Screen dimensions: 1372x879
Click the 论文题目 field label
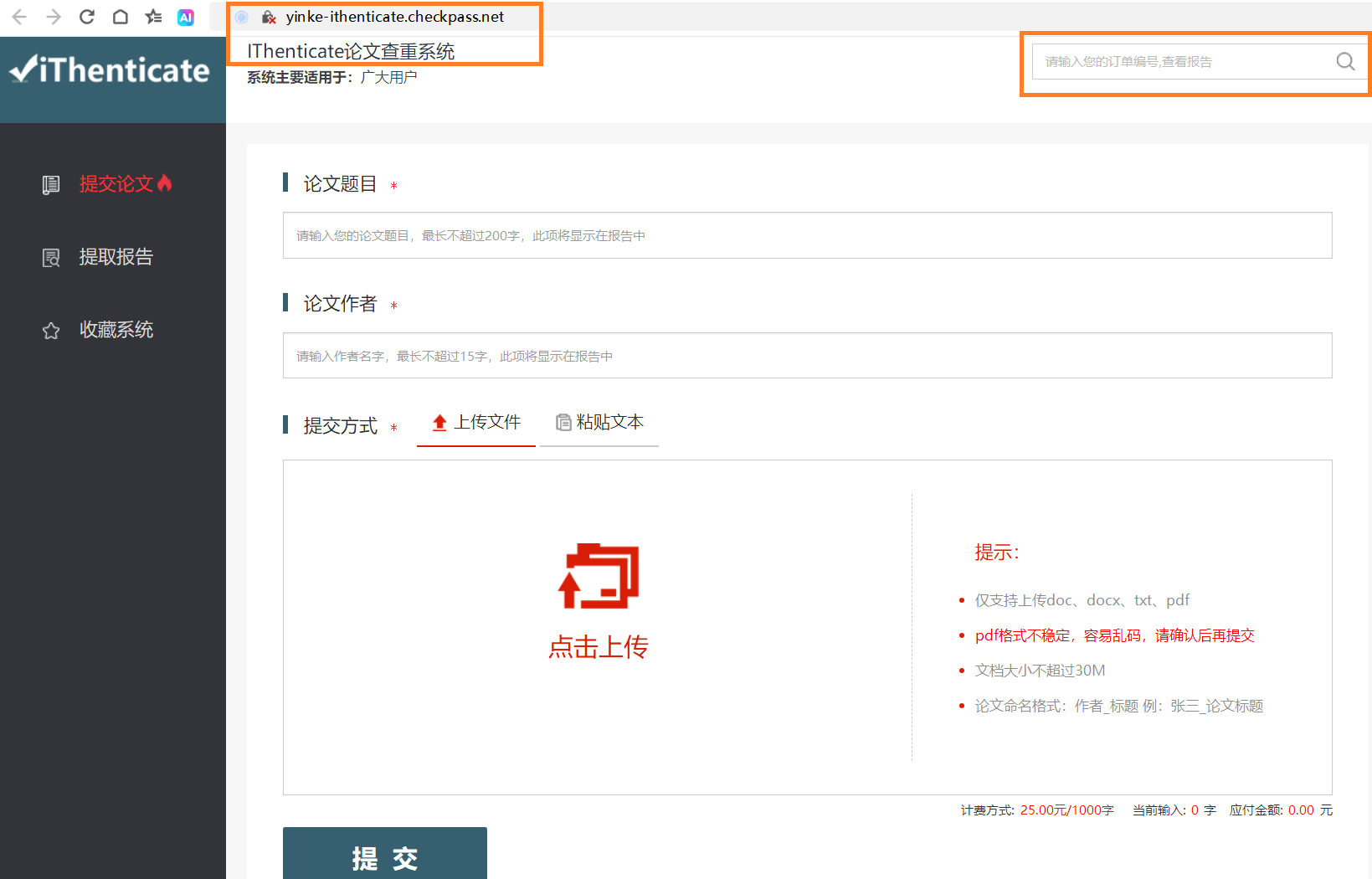click(x=340, y=184)
